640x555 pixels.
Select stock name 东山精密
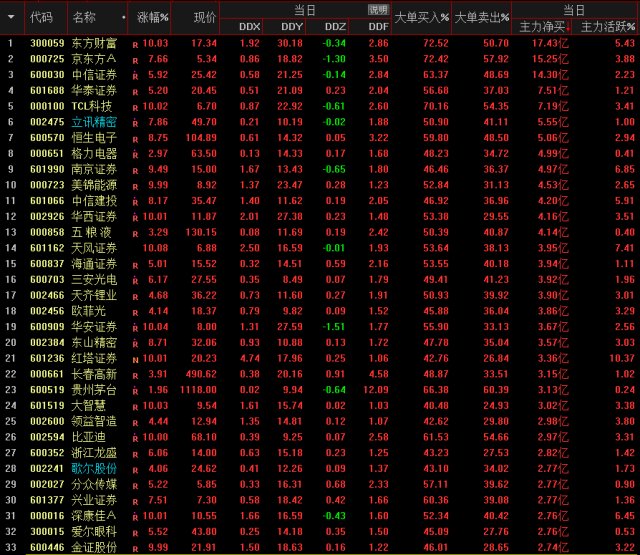click(x=94, y=342)
